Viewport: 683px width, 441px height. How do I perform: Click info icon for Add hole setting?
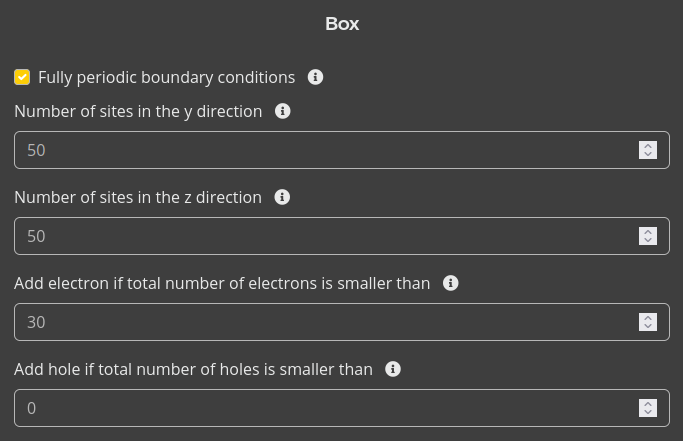click(393, 369)
